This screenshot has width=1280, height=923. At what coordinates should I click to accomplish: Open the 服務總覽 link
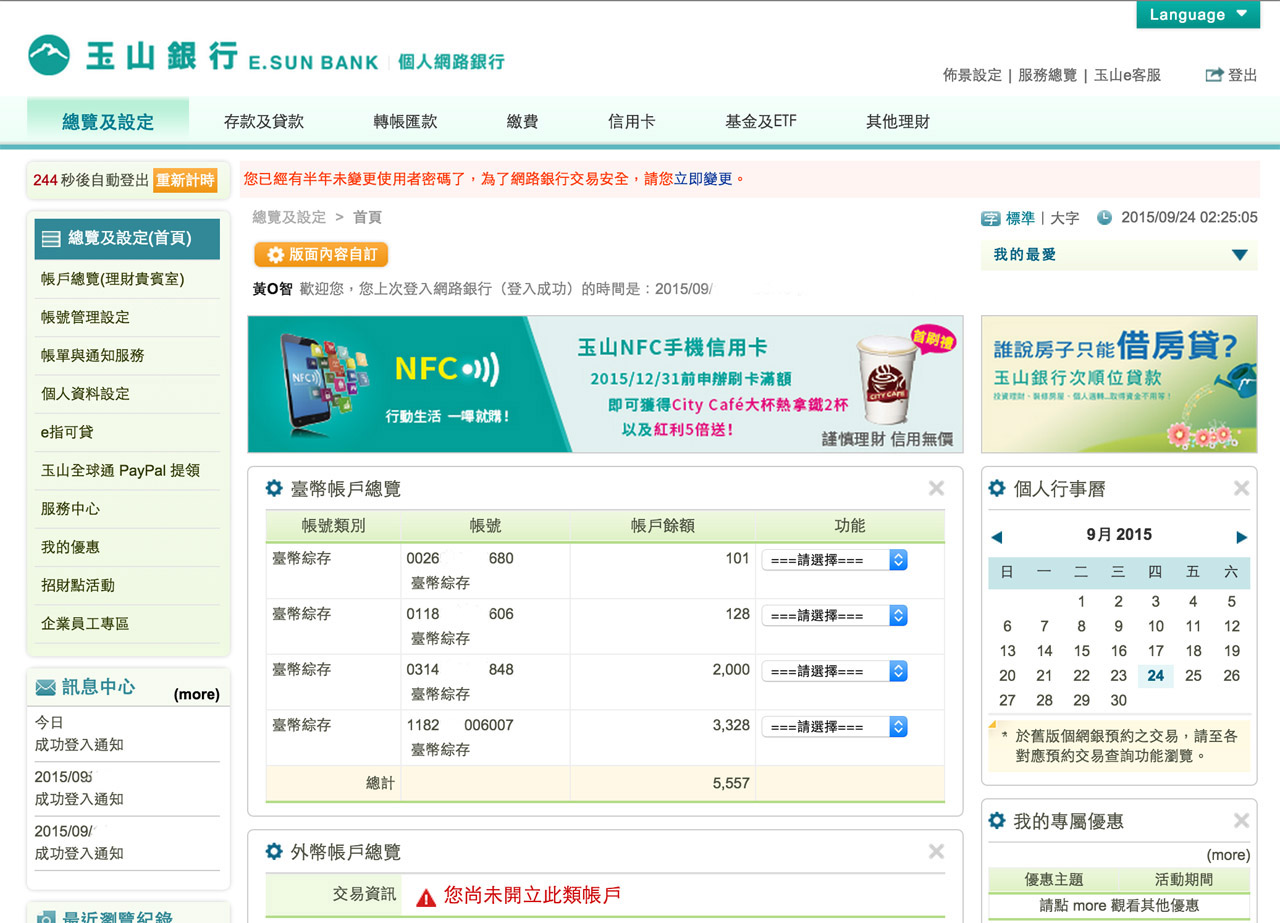pyautogui.click(x=1048, y=75)
